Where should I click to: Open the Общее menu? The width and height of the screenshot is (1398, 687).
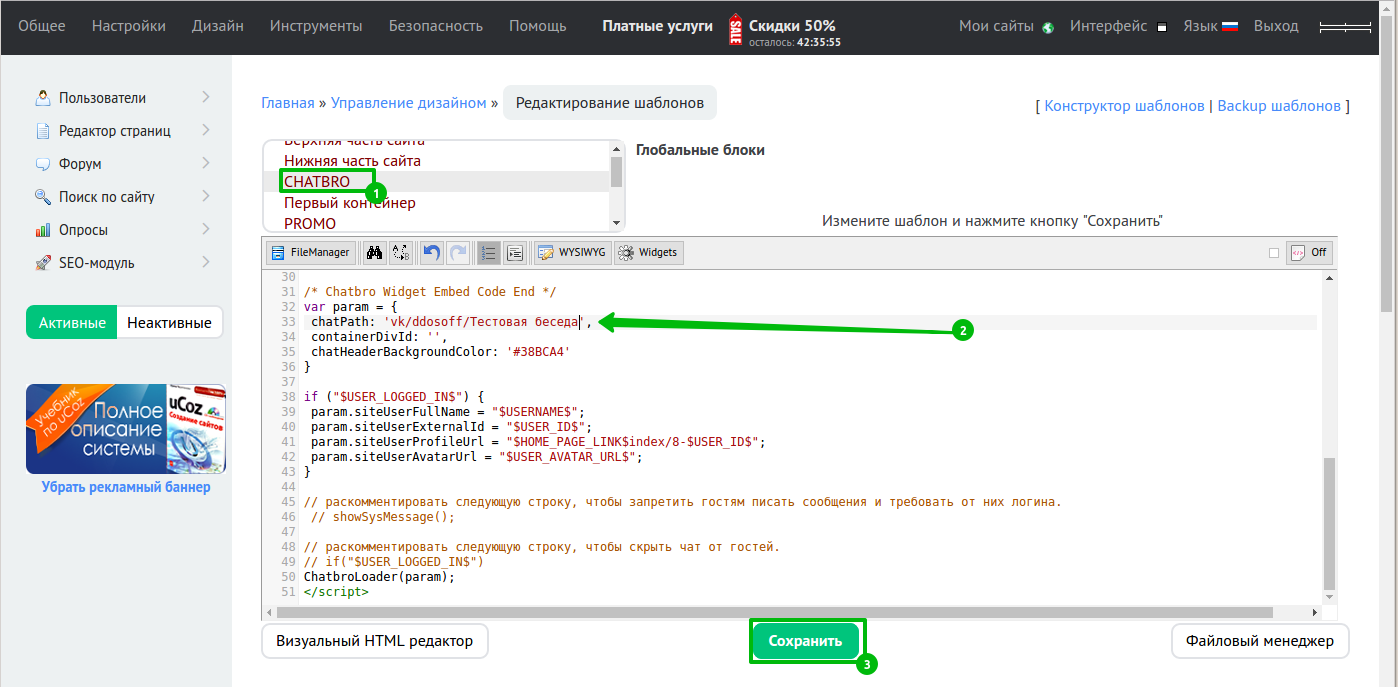click(x=42, y=26)
